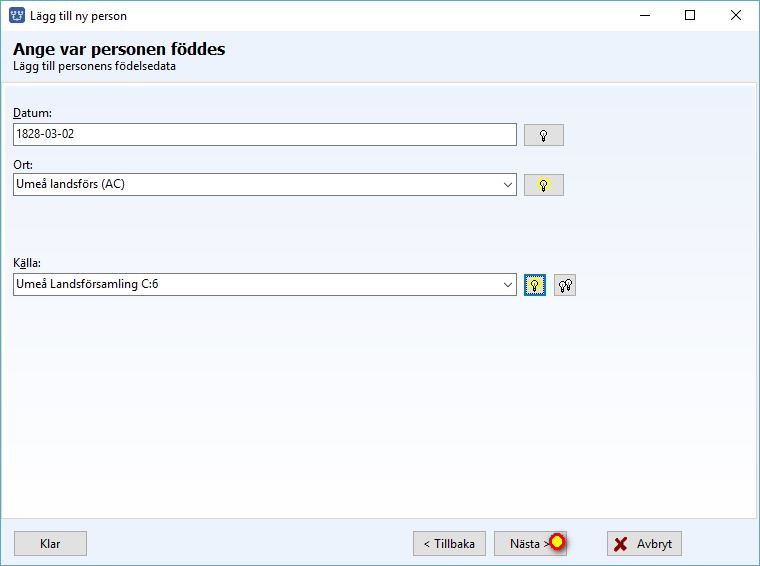Finish by clicking the Klar button
Viewport: 760px width, 566px height.
50,544
